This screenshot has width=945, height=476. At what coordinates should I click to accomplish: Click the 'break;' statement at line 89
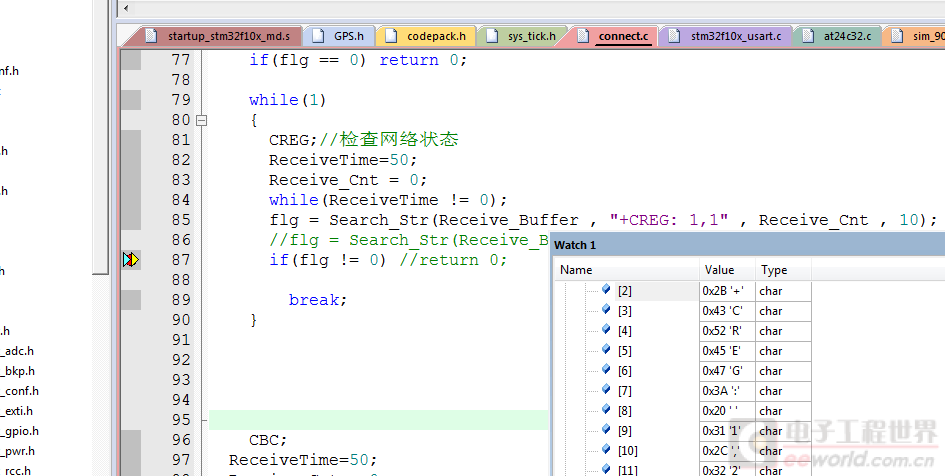pos(318,300)
